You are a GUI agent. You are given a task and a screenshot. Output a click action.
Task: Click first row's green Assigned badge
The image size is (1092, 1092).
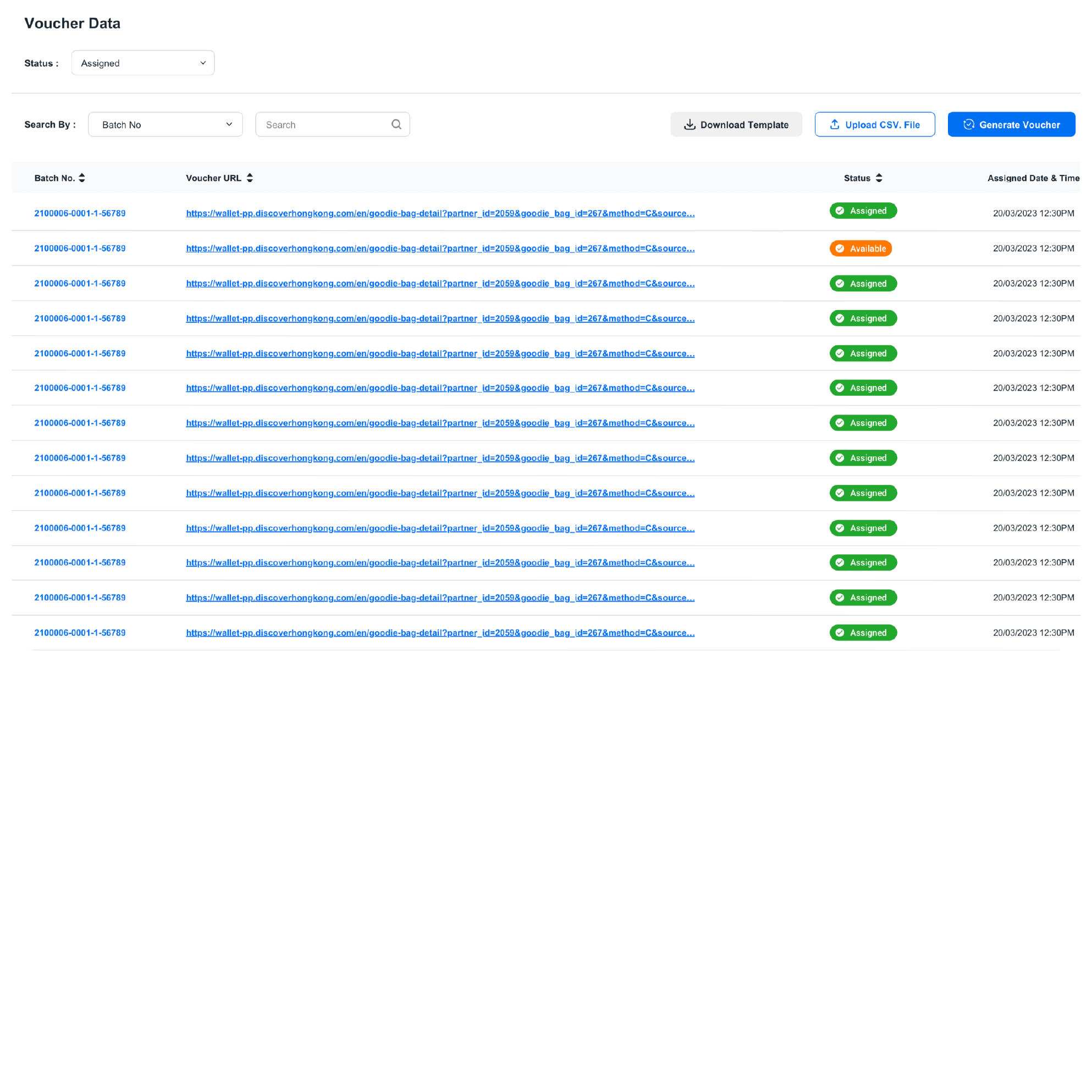[x=863, y=211]
